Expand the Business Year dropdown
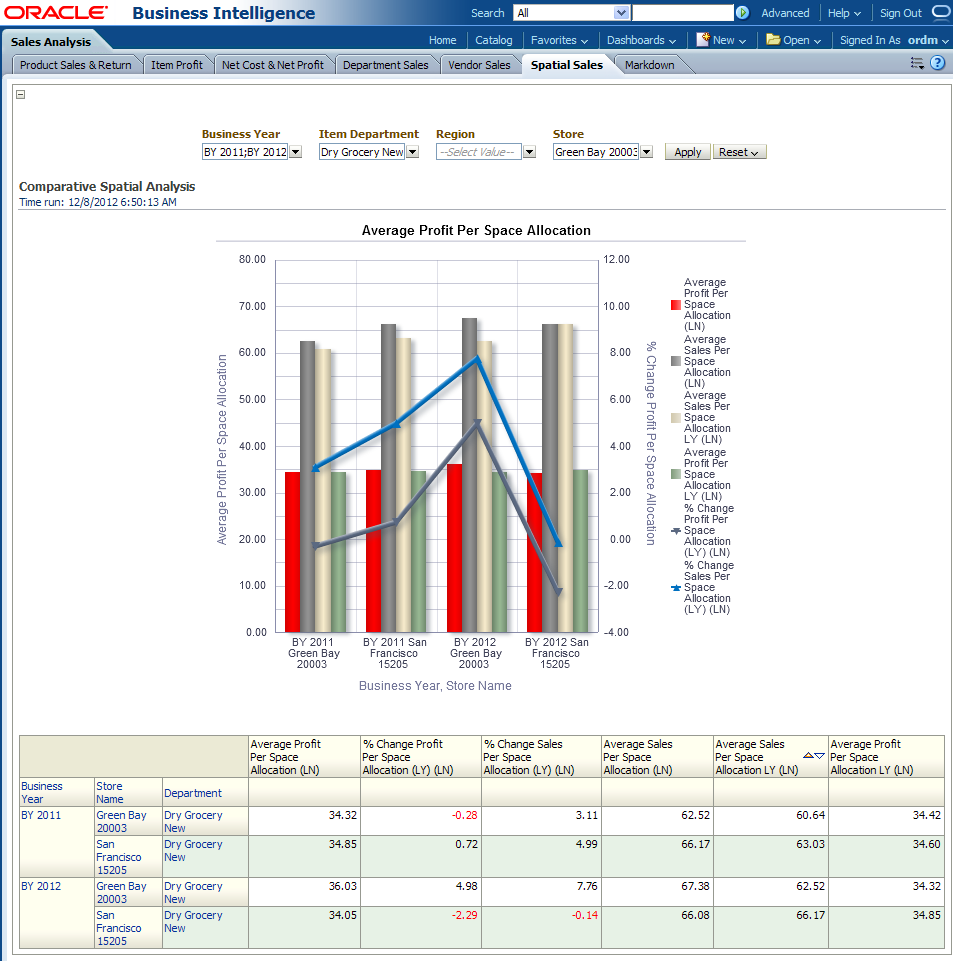Image resolution: width=953 pixels, height=961 pixels. (295, 152)
